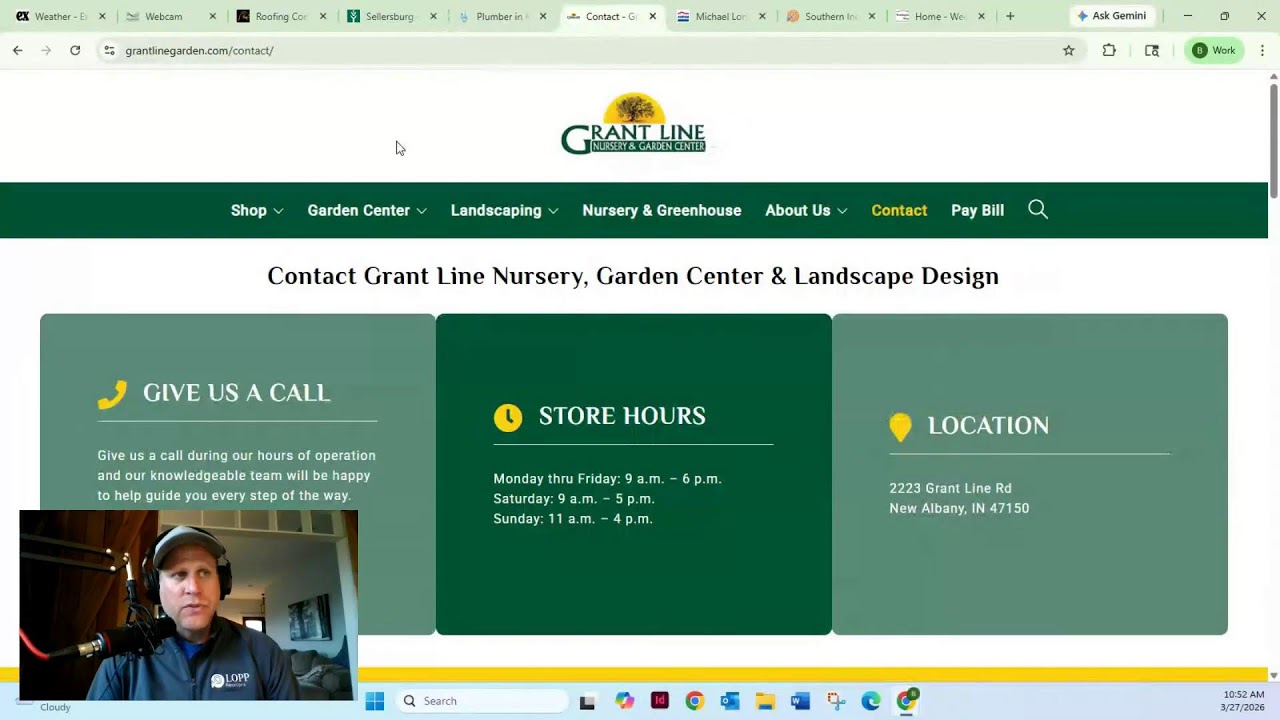Click the Chrome icon with profile badge
Image resolution: width=1280 pixels, height=720 pixels.
pyautogui.click(x=907, y=701)
